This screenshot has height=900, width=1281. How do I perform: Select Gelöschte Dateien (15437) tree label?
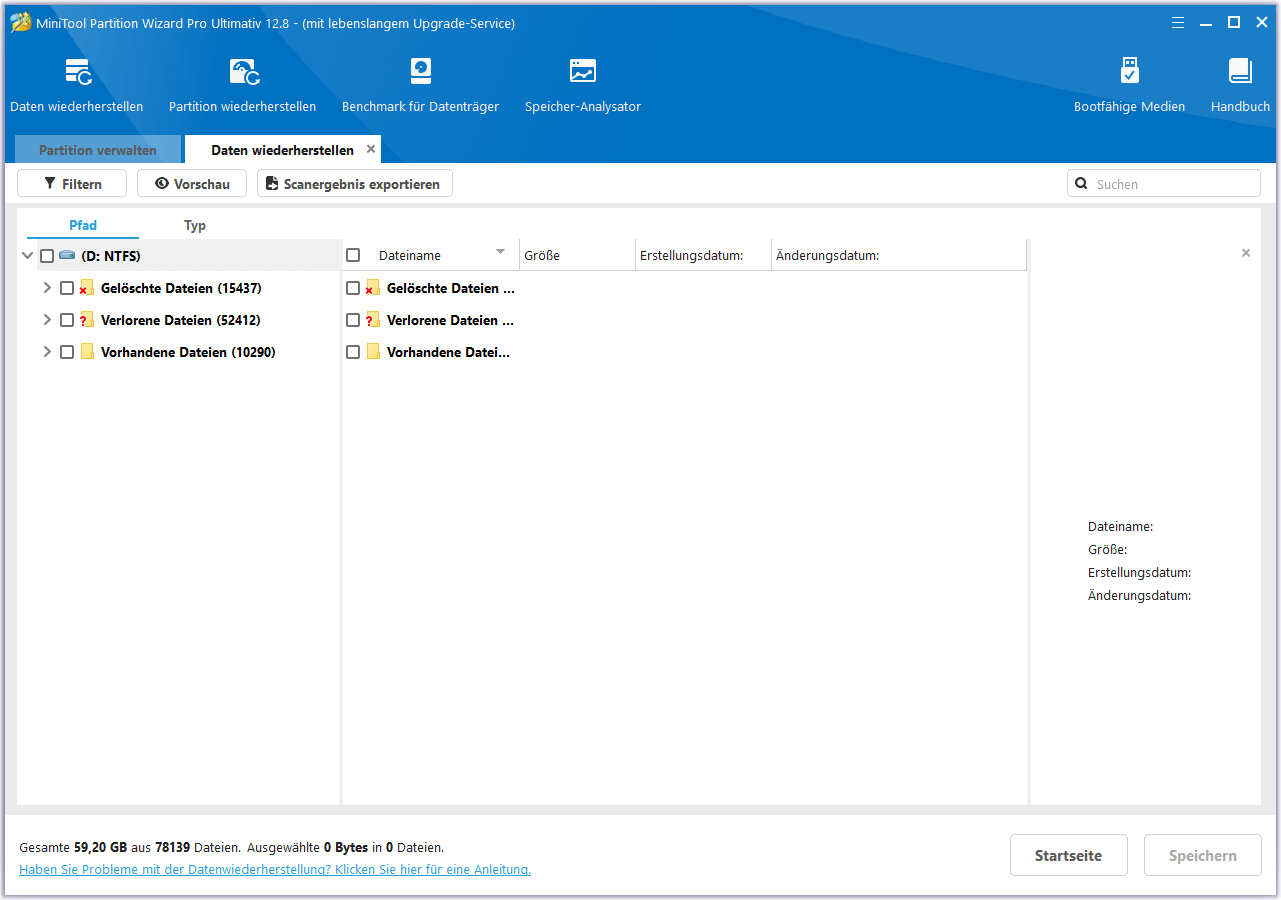181,288
